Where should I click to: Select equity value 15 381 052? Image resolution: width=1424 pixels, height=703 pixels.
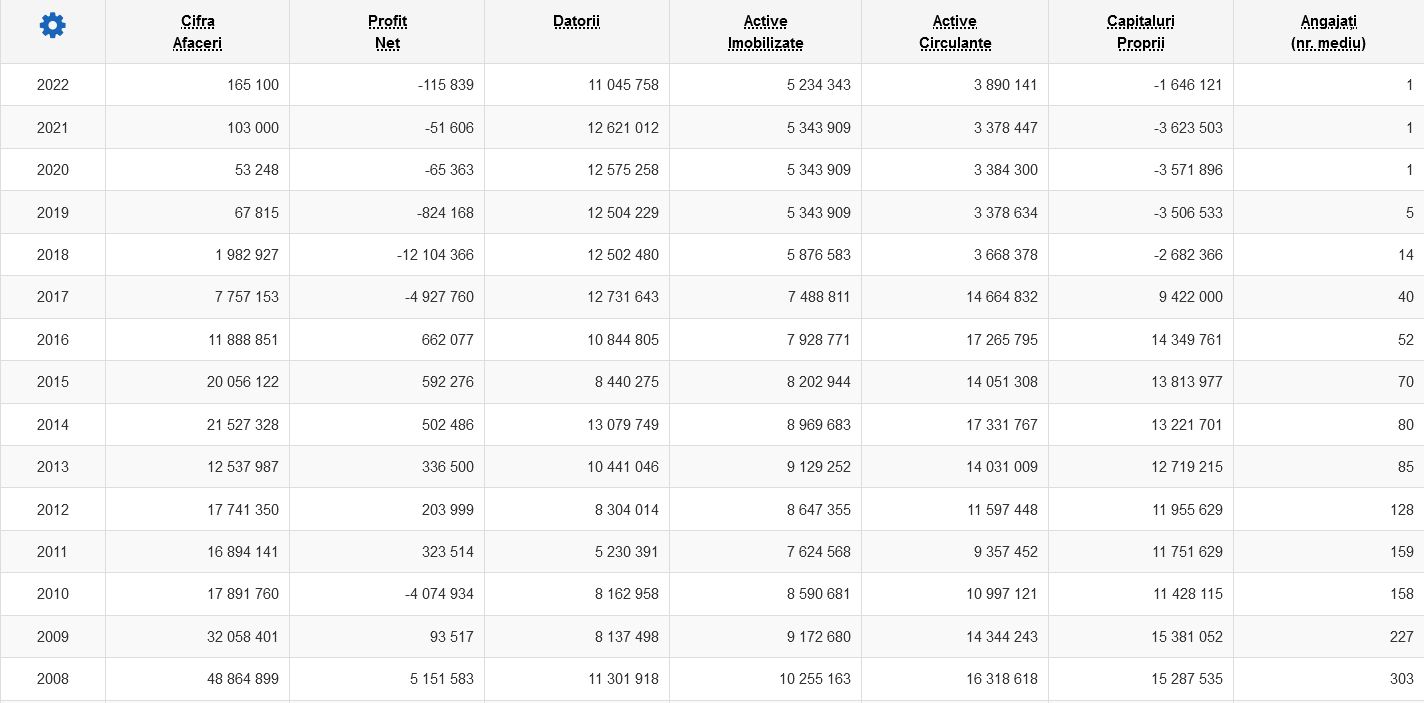point(1187,637)
